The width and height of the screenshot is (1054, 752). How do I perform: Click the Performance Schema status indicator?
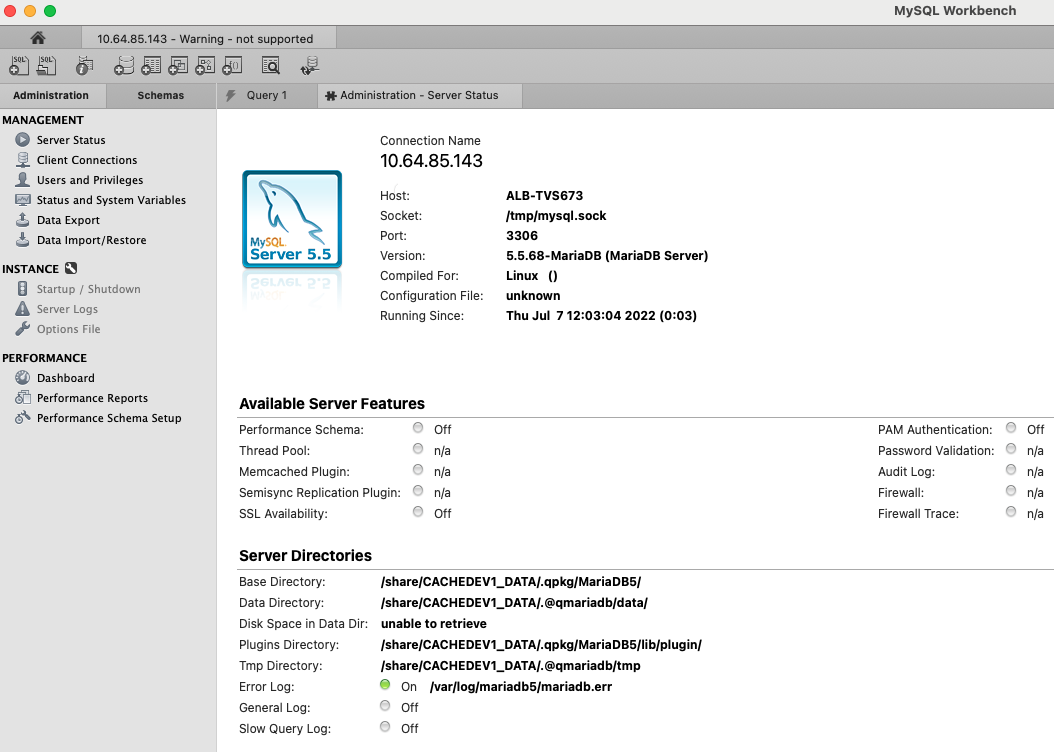coord(418,428)
